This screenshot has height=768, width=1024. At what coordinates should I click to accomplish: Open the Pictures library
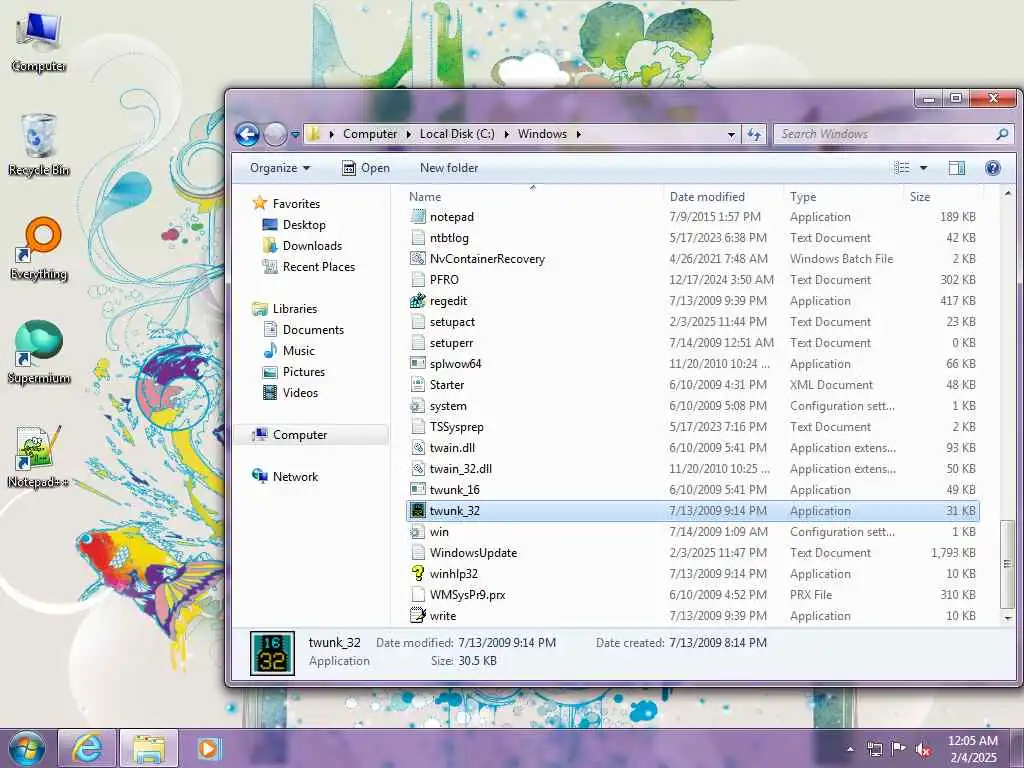pyautogui.click(x=293, y=372)
